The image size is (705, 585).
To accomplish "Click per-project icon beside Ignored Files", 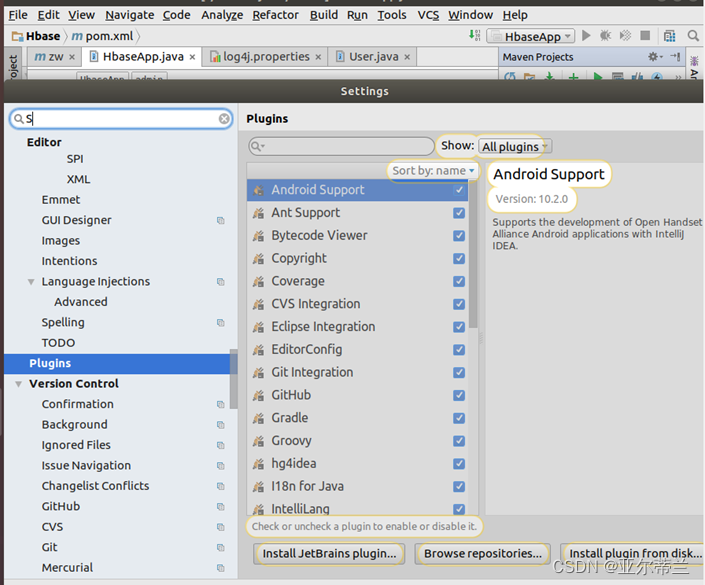I will tap(221, 445).
